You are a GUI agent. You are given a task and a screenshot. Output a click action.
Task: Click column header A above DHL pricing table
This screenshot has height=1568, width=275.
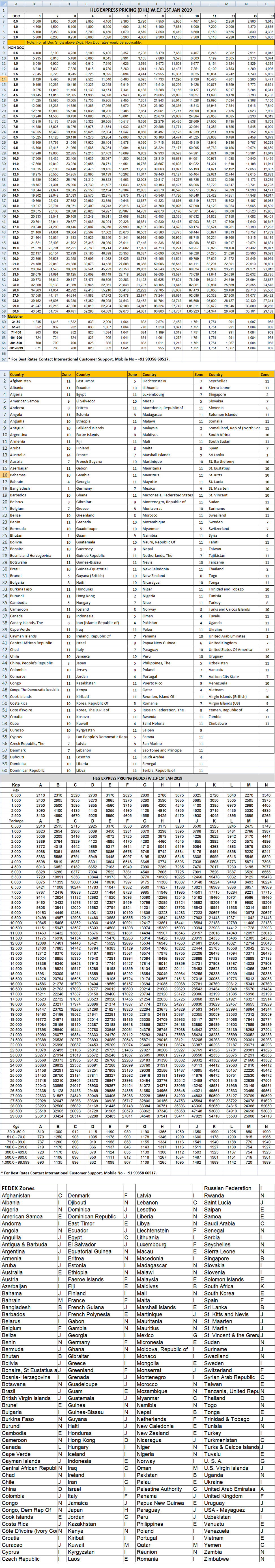(16, 4)
